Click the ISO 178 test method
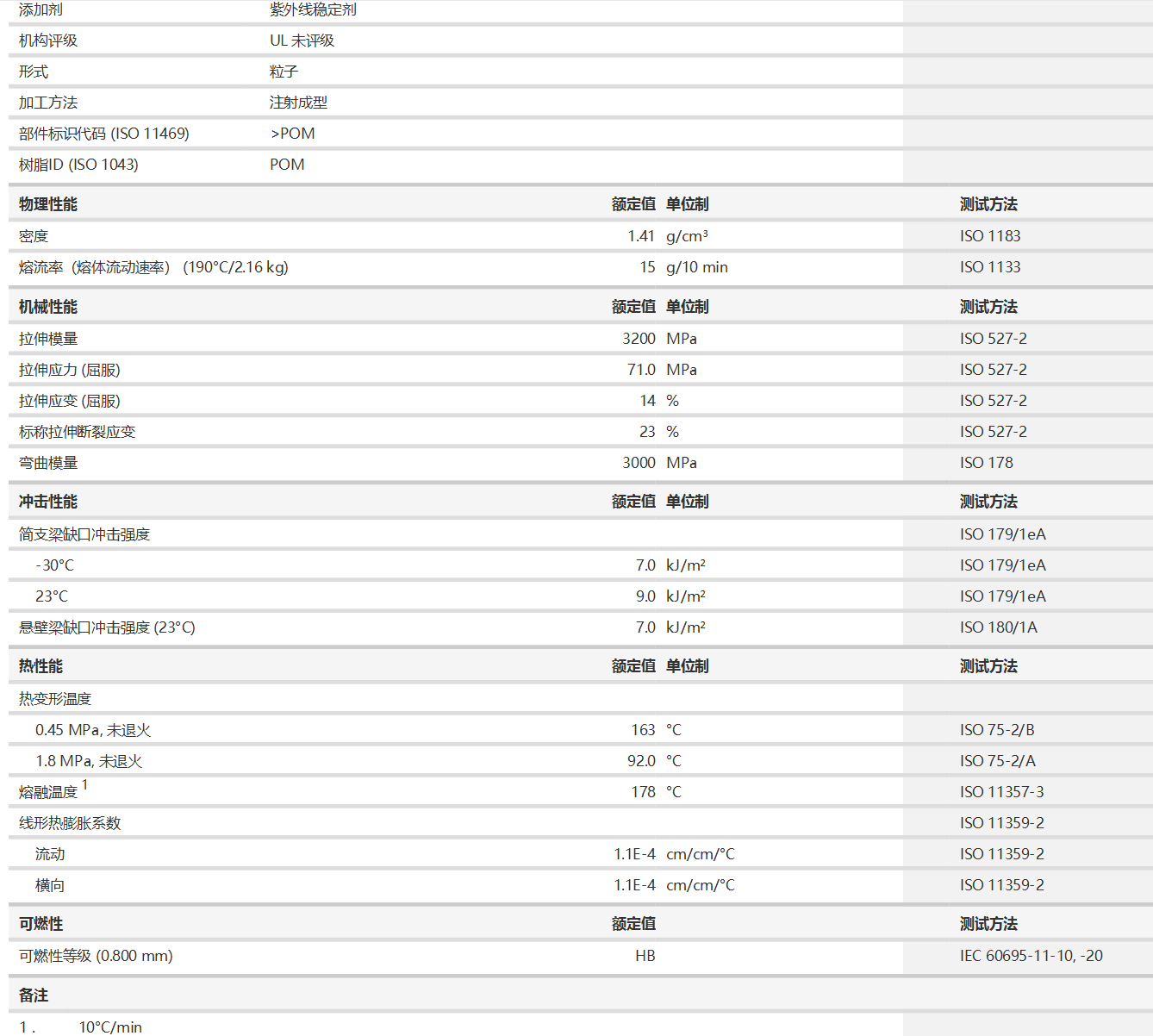The height and width of the screenshot is (1036, 1153). click(x=986, y=463)
